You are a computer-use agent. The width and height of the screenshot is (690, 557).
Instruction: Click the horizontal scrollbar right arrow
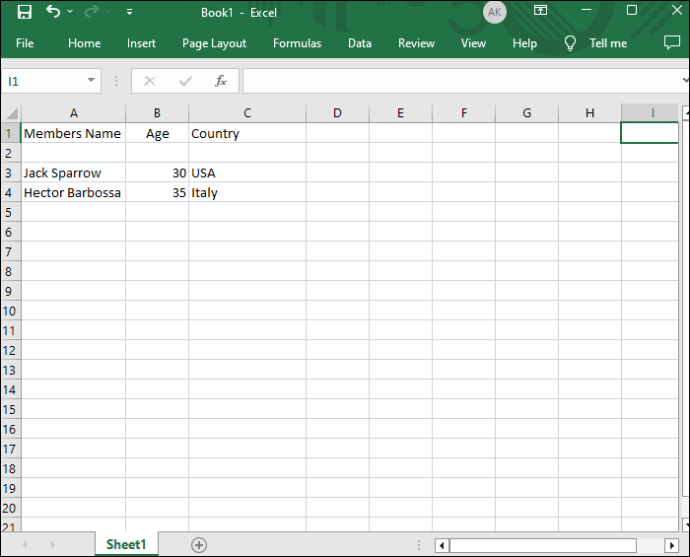672,546
